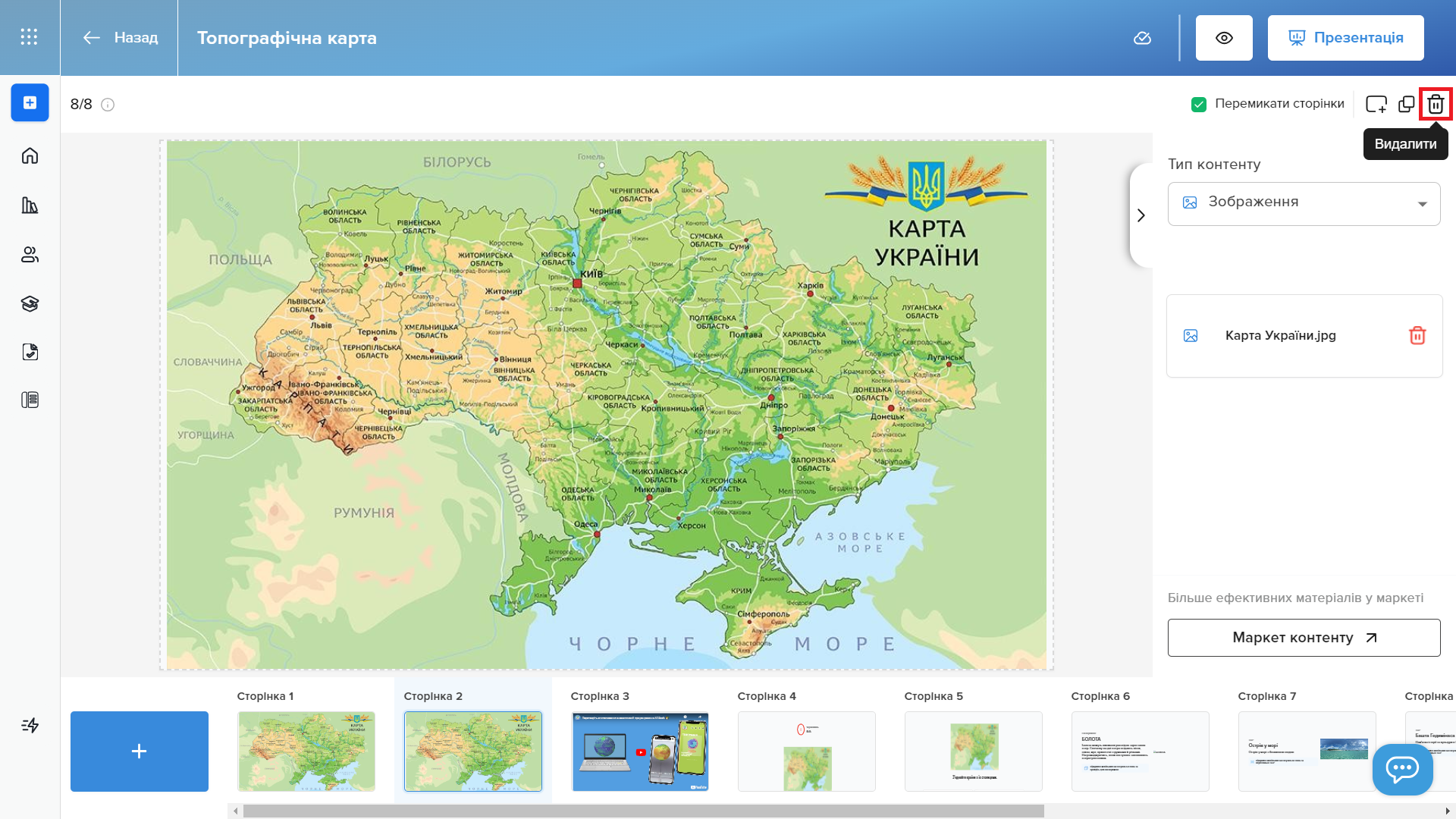Duplicate the page with the copy icon
This screenshot has width=1456, height=819.
(x=1406, y=104)
